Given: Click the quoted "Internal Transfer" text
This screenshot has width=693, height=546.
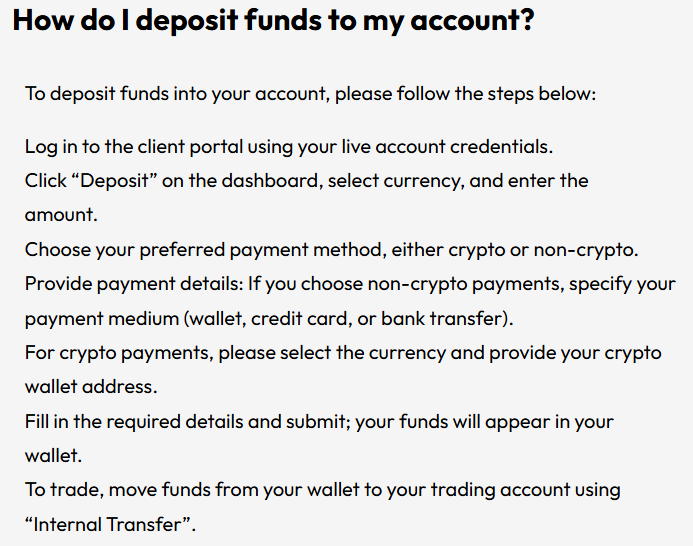Looking at the screenshot, I should tap(110, 524).
